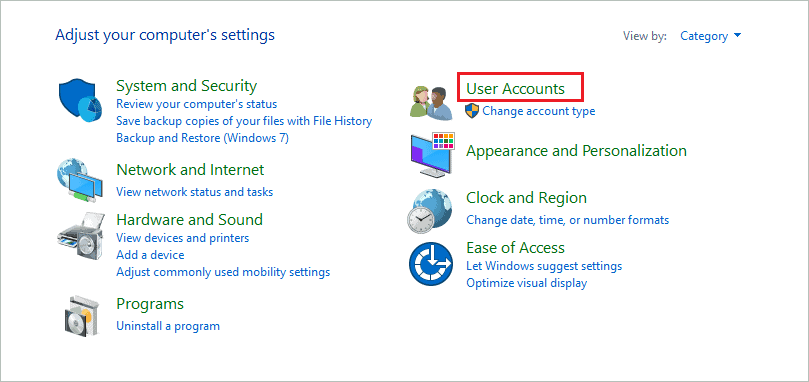The width and height of the screenshot is (809, 382).
Task: Open Appearance and Personalization heading
Action: coord(576,151)
